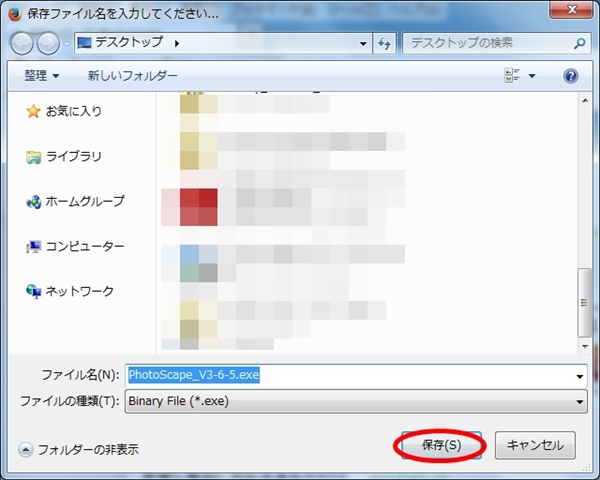Expand the arrow after デスクトップ breadcrumb
The width and height of the screenshot is (600, 480).
(x=177, y=44)
